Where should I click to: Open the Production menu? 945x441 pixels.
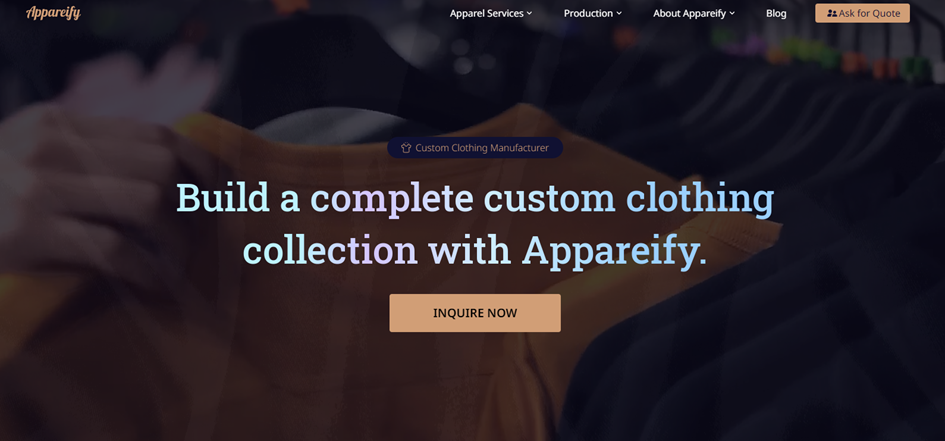click(592, 13)
